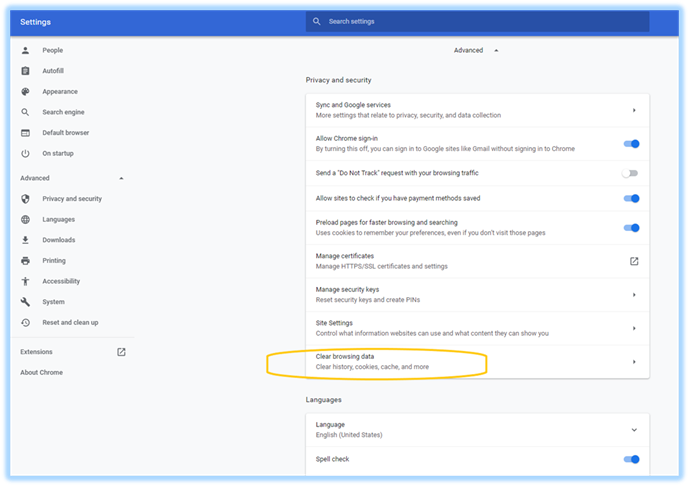Viewport: 689px width, 486px height.
Task: Click the Search settings input field
Action: coord(477,21)
